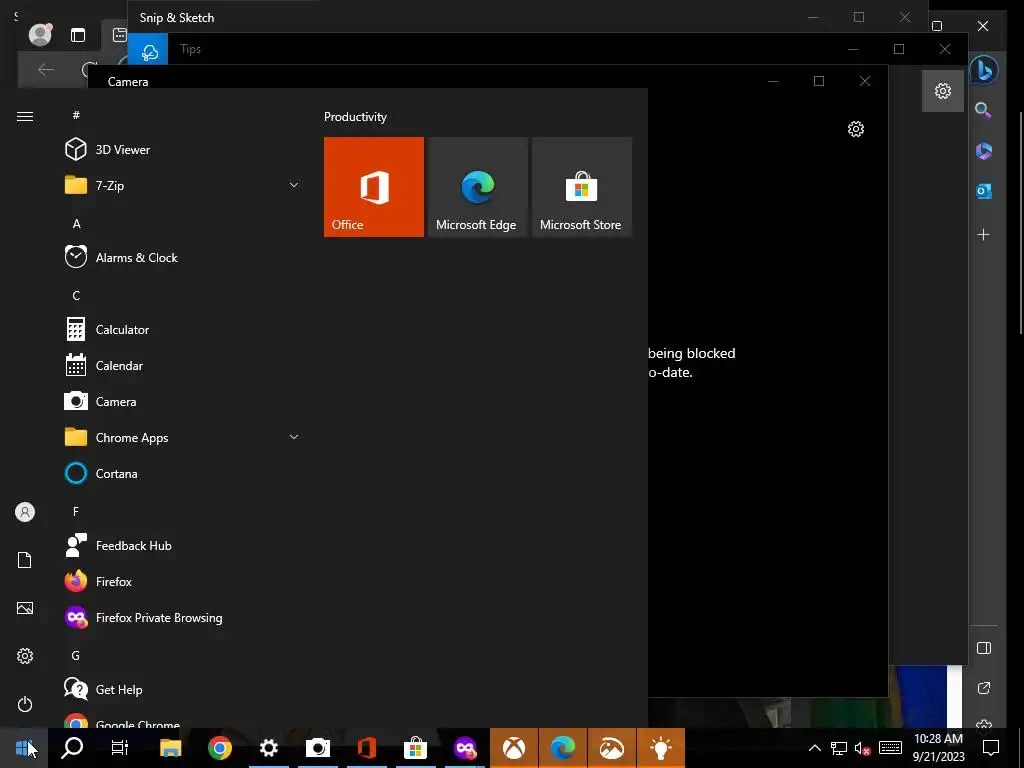
Task: Click the Tips app icon in title bar
Action: [148, 50]
